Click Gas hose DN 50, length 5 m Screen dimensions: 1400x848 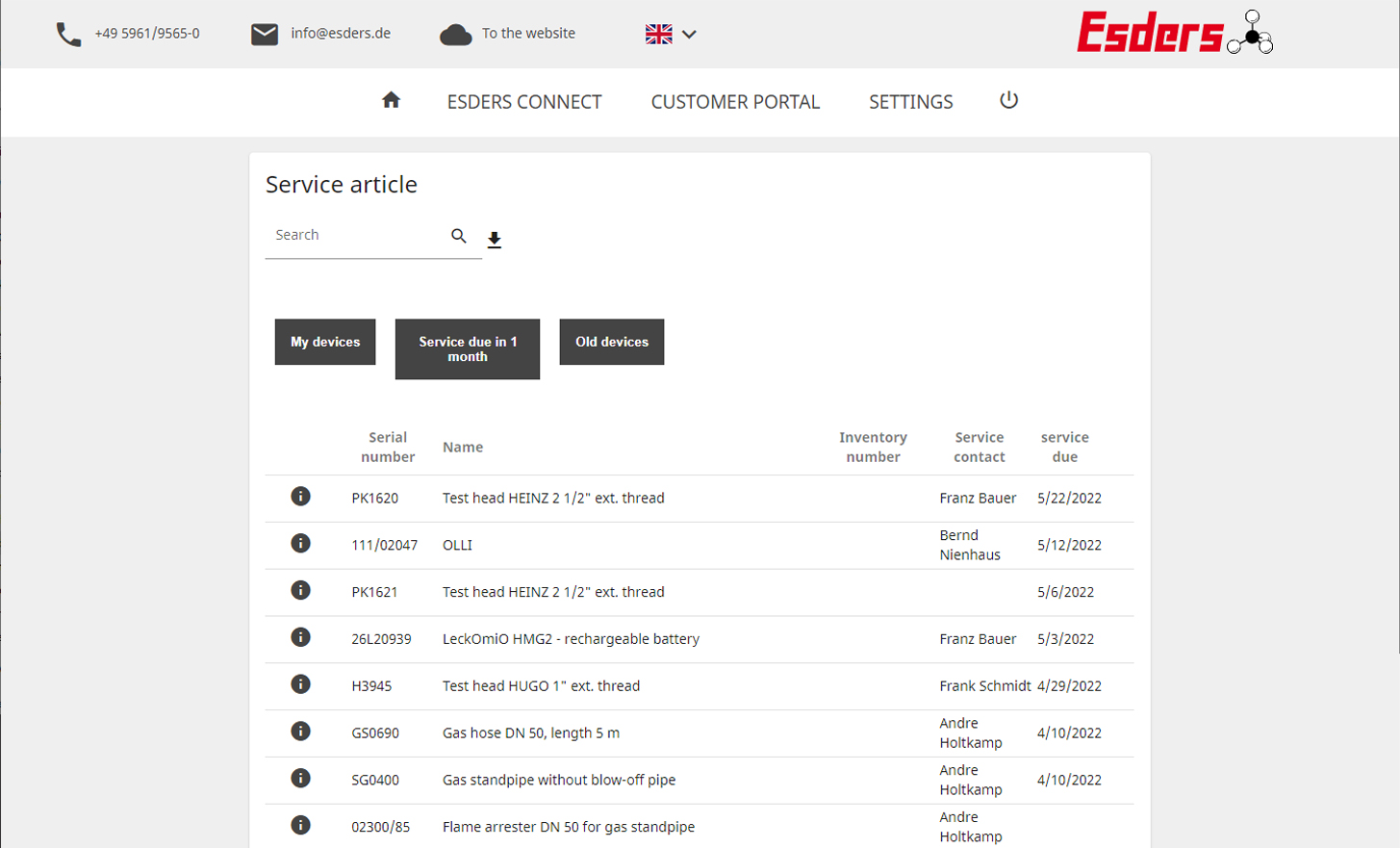pos(531,733)
